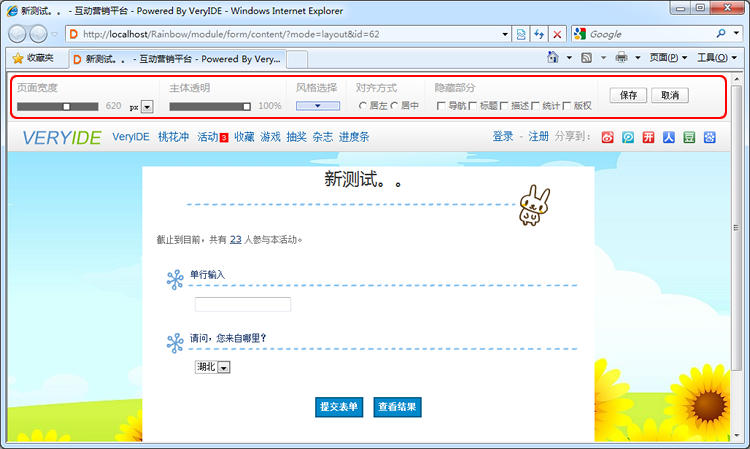Image resolution: width=750 pixels, height=449 pixels.
Task: Share to Baidu paw icon
Action: coord(709,138)
